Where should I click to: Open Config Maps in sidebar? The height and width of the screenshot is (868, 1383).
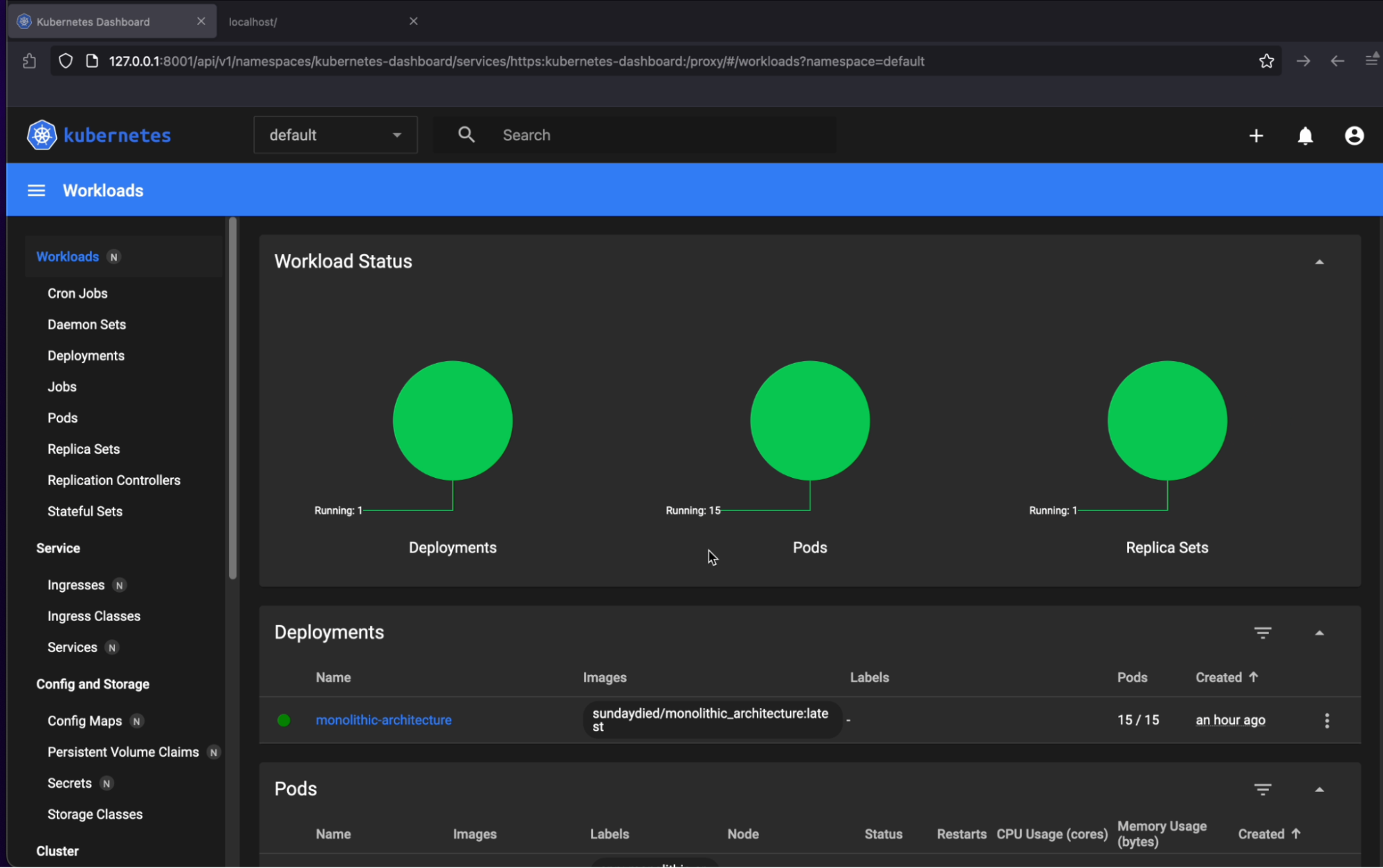[x=84, y=721]
